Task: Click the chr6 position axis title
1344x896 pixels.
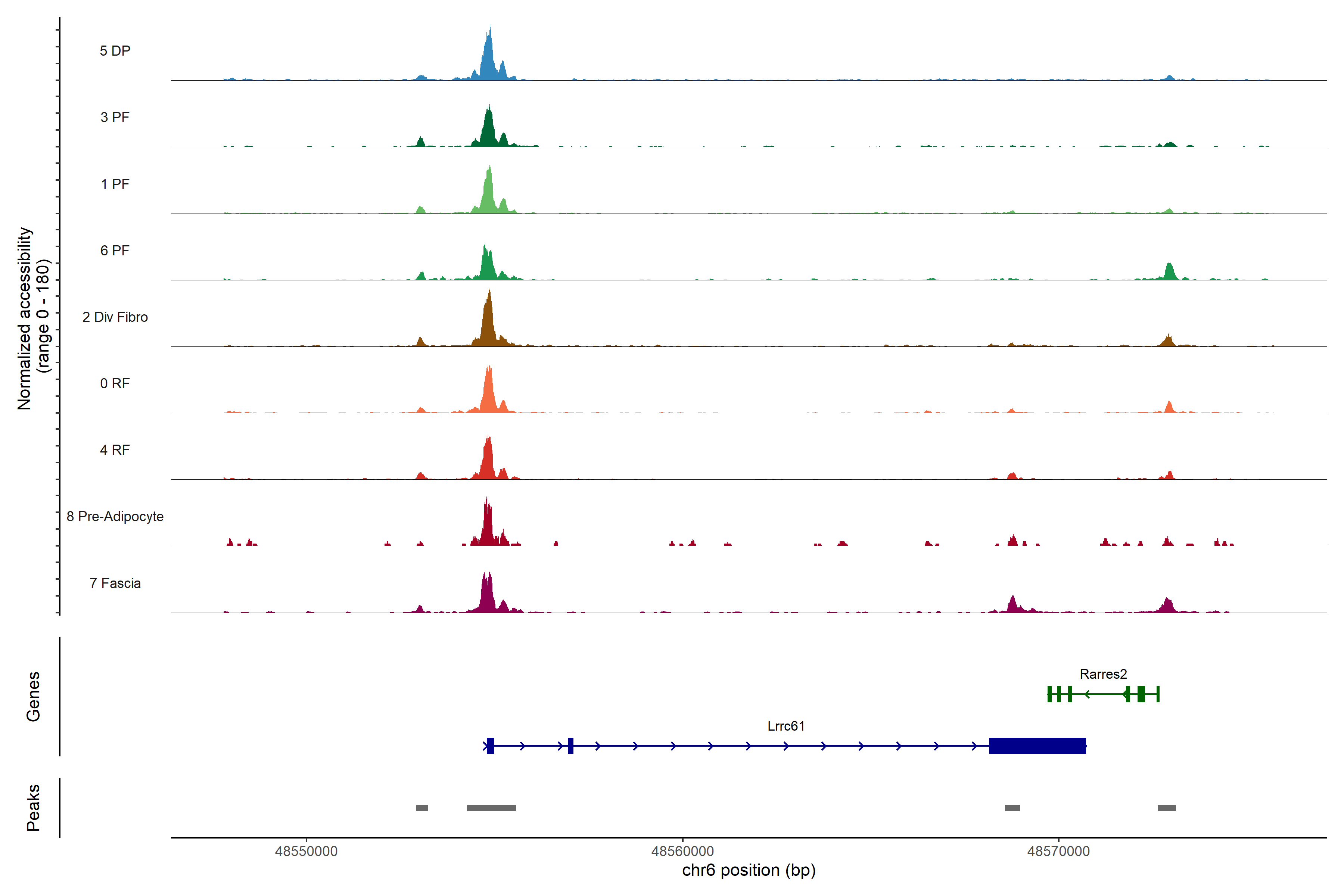Action: [749, 870]
